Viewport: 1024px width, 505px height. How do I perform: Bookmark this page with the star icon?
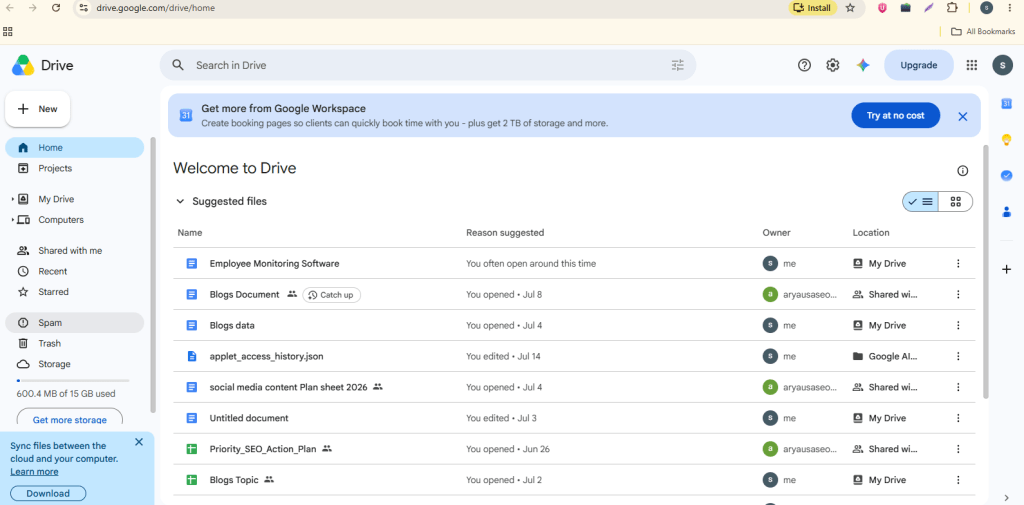point(850,8)
